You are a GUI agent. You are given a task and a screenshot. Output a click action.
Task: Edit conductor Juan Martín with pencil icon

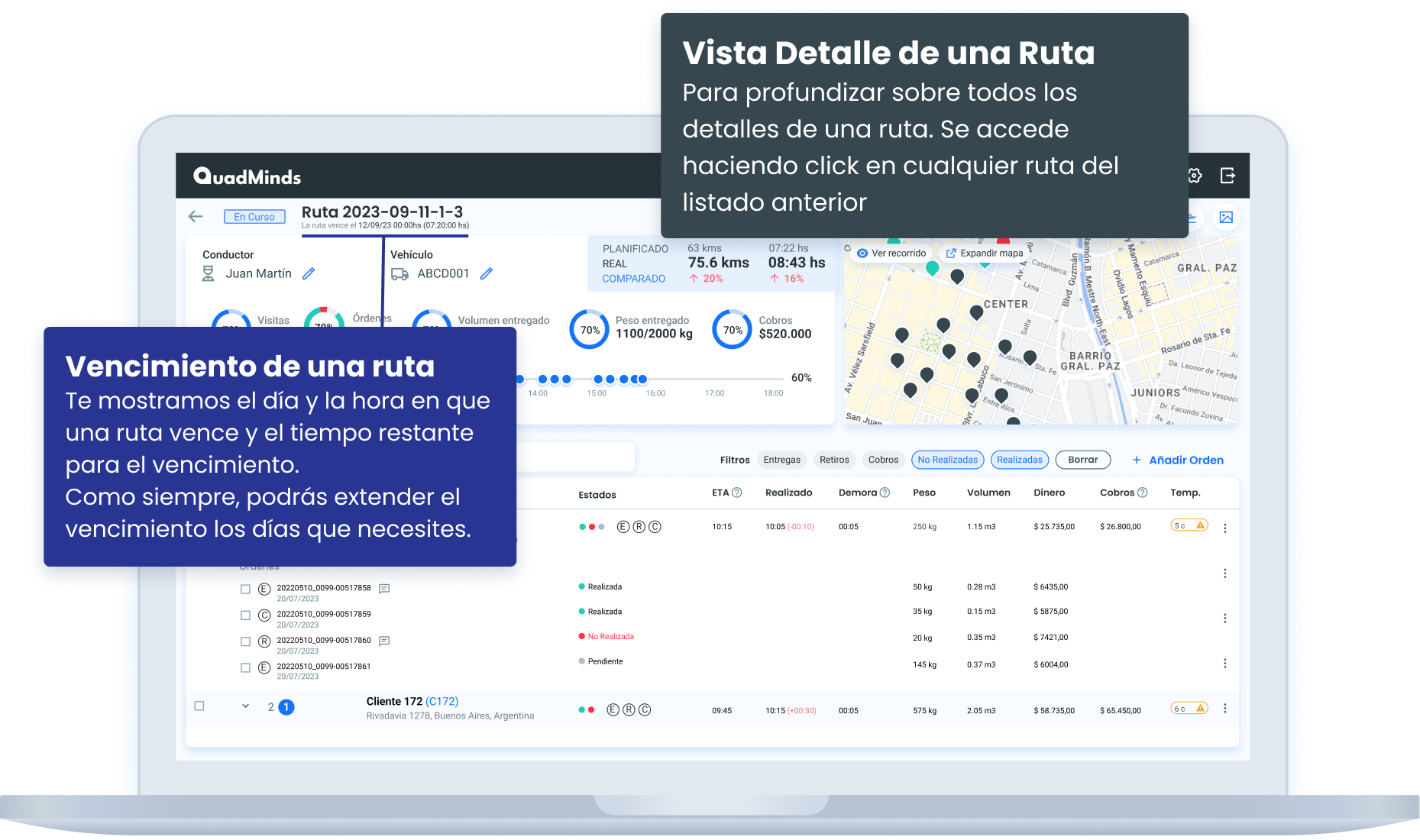(x=309, y=273)
